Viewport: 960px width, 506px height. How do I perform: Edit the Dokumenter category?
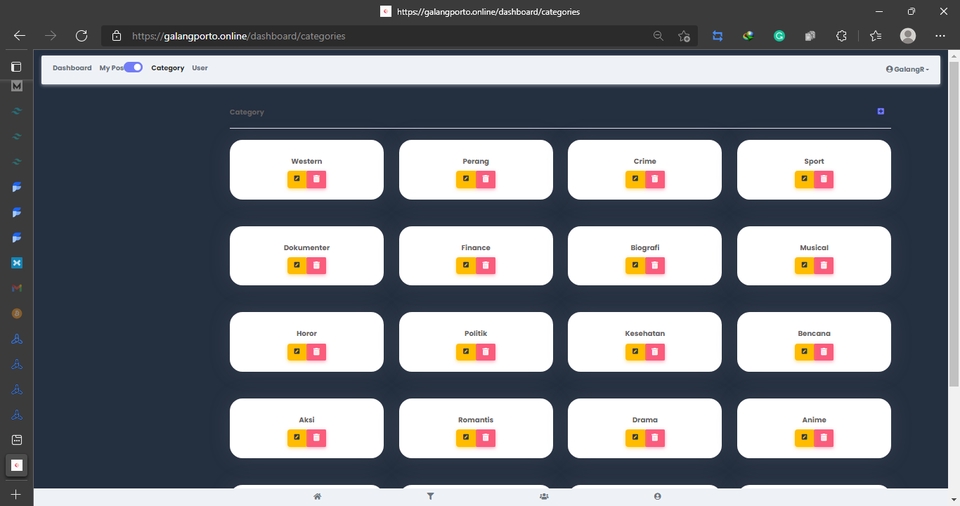tap(297, 265)
